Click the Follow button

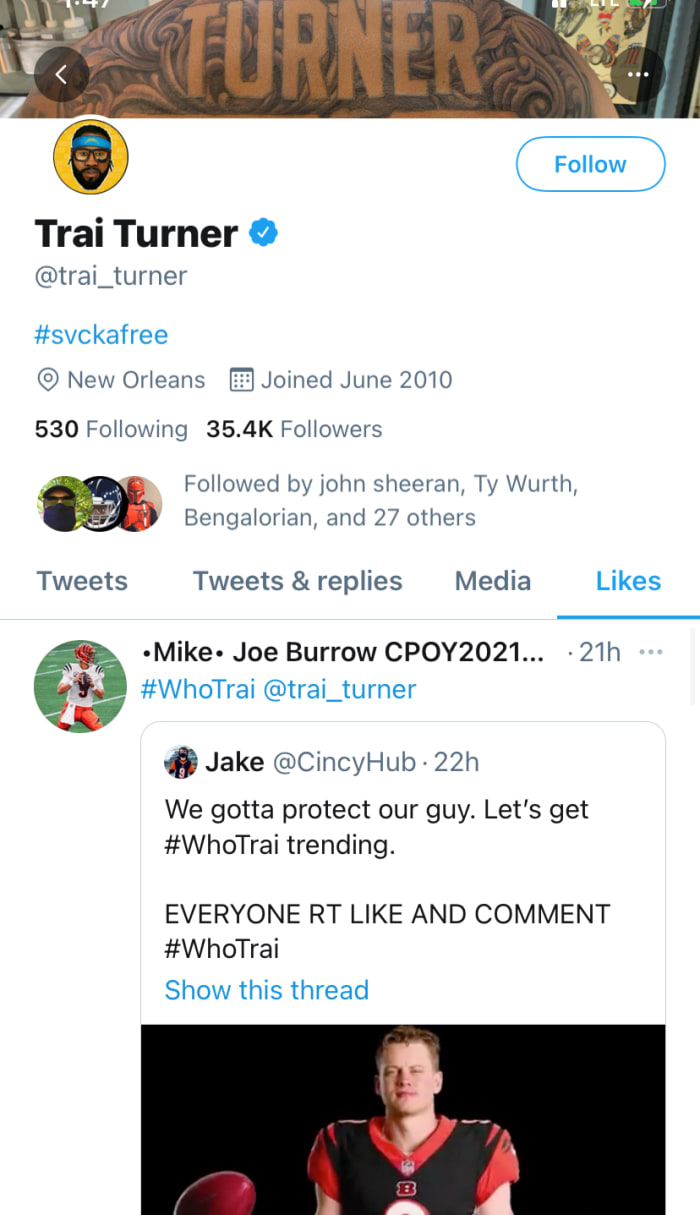(x=590, y=164)
